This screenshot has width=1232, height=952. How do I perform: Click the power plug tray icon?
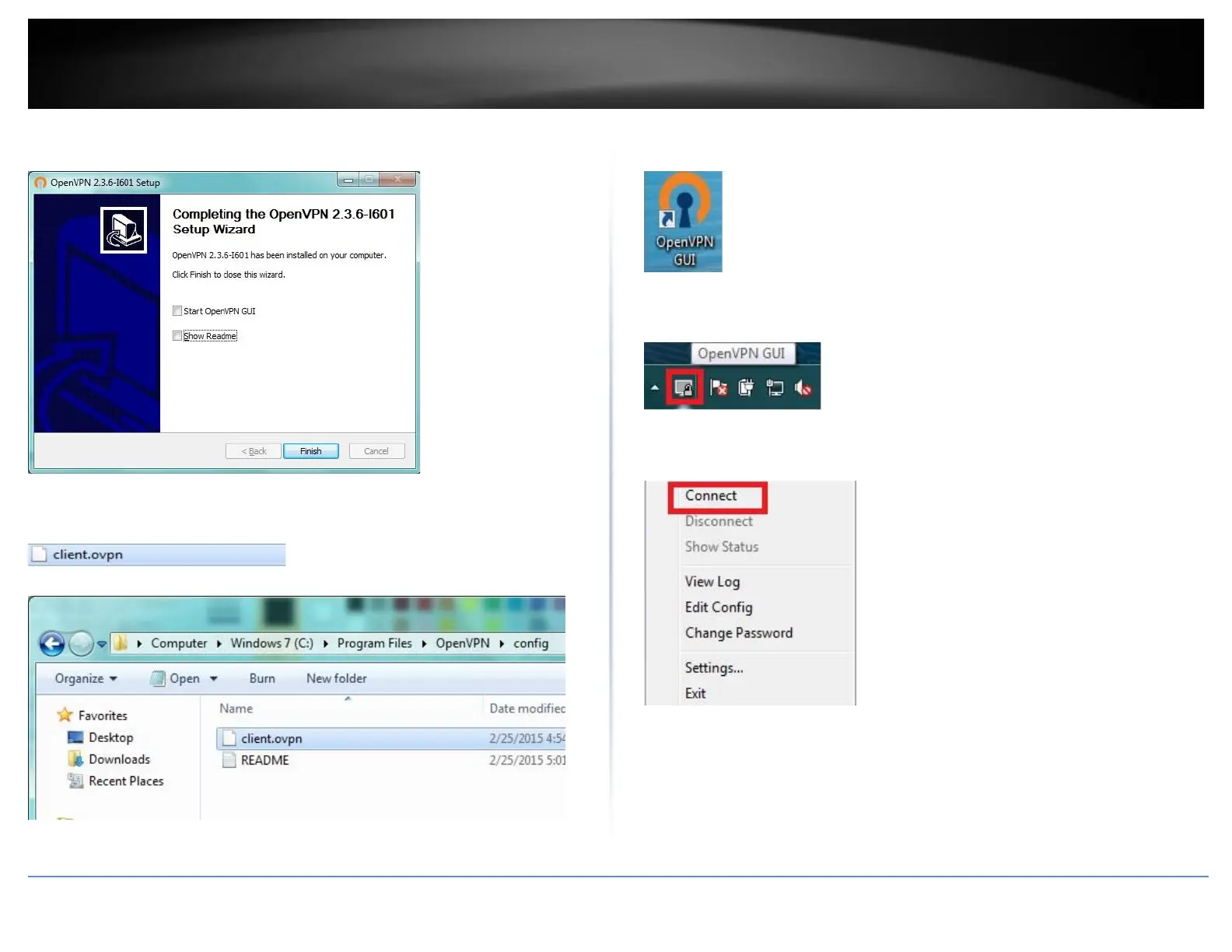[746, 387]
